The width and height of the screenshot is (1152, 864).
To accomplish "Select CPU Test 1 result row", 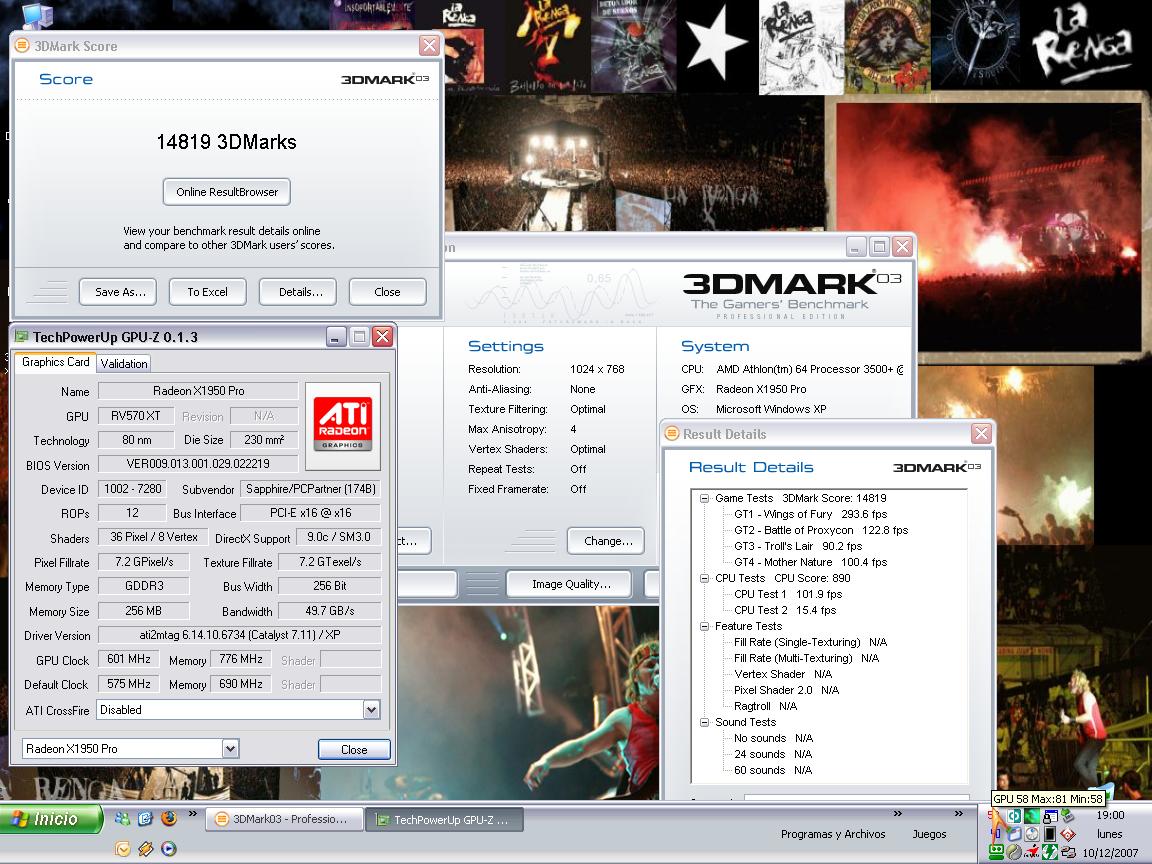I will coord(788,594).
